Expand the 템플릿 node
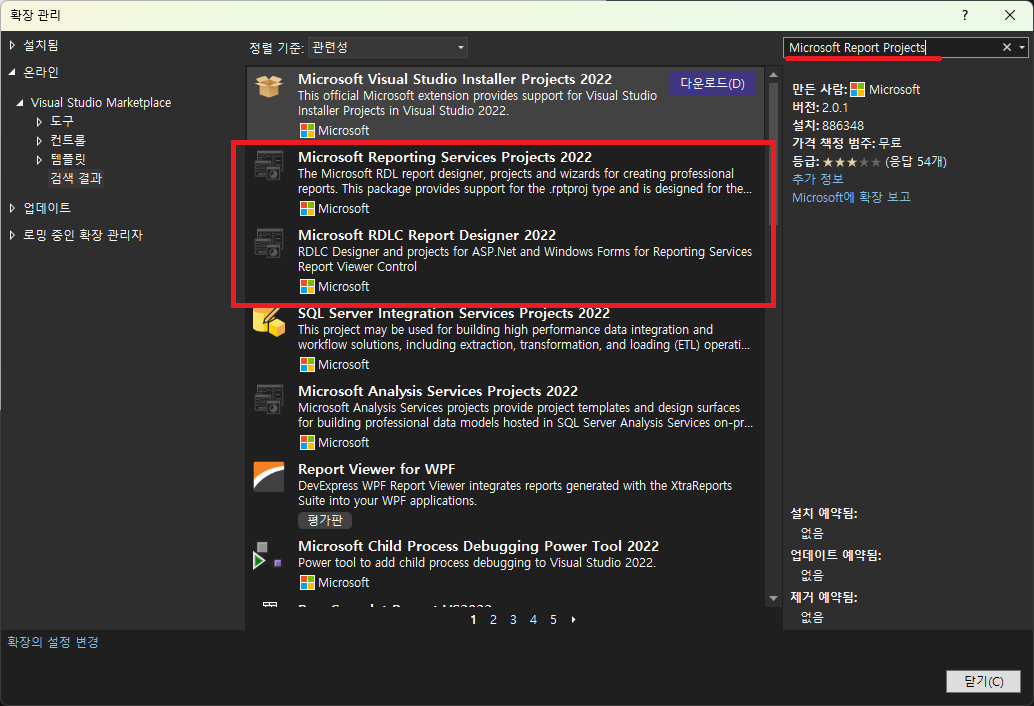The image size is (1034, 706). [39, 160]
